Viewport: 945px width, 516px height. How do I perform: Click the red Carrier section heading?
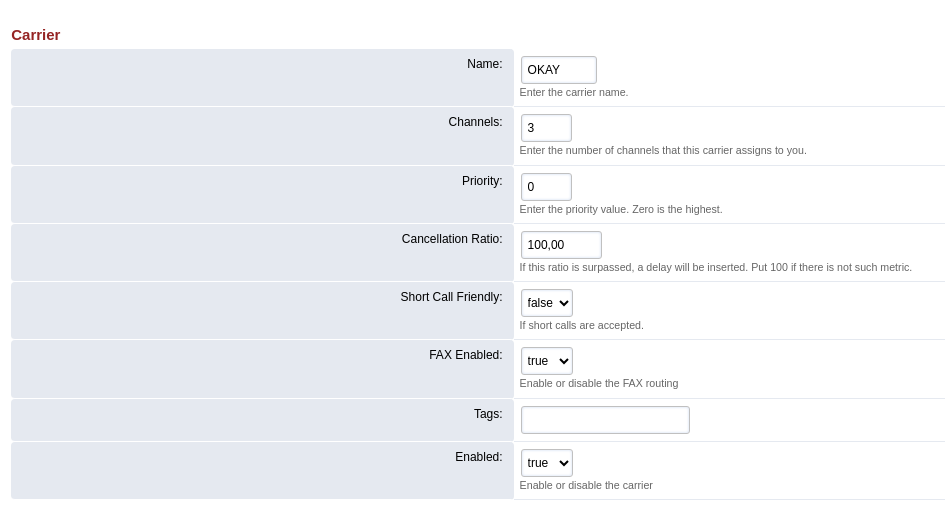(x=36, y=35)
